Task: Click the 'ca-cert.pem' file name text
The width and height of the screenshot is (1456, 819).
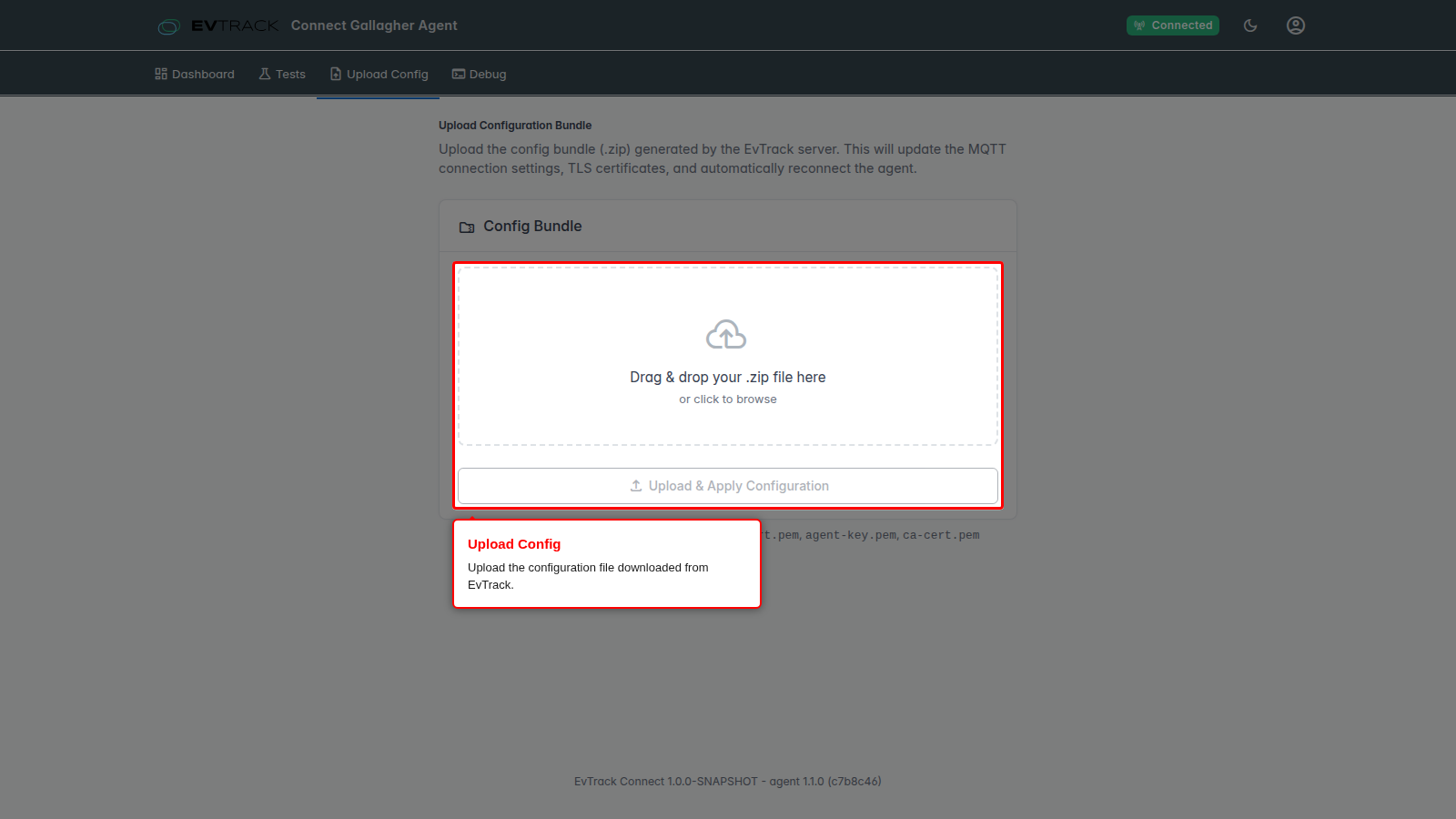Action: 941,535
